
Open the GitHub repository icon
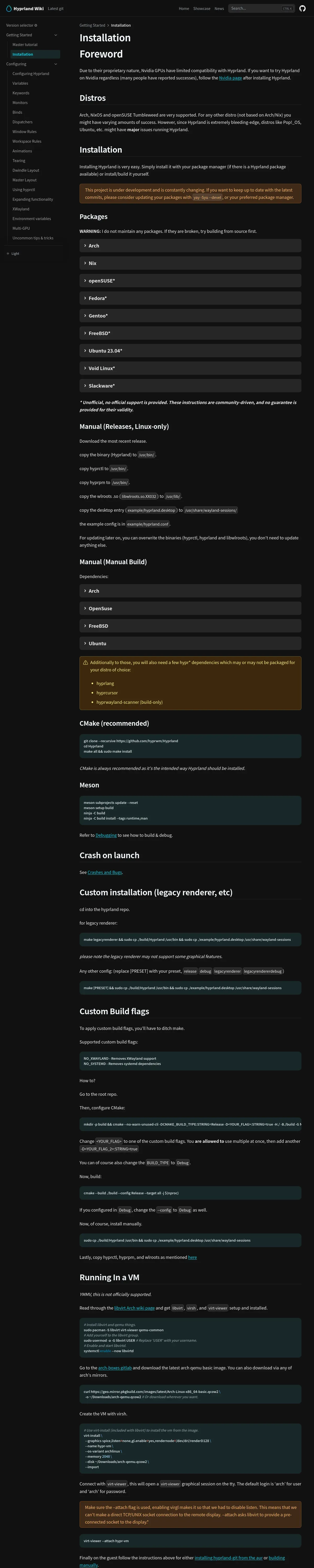(303, 9)
